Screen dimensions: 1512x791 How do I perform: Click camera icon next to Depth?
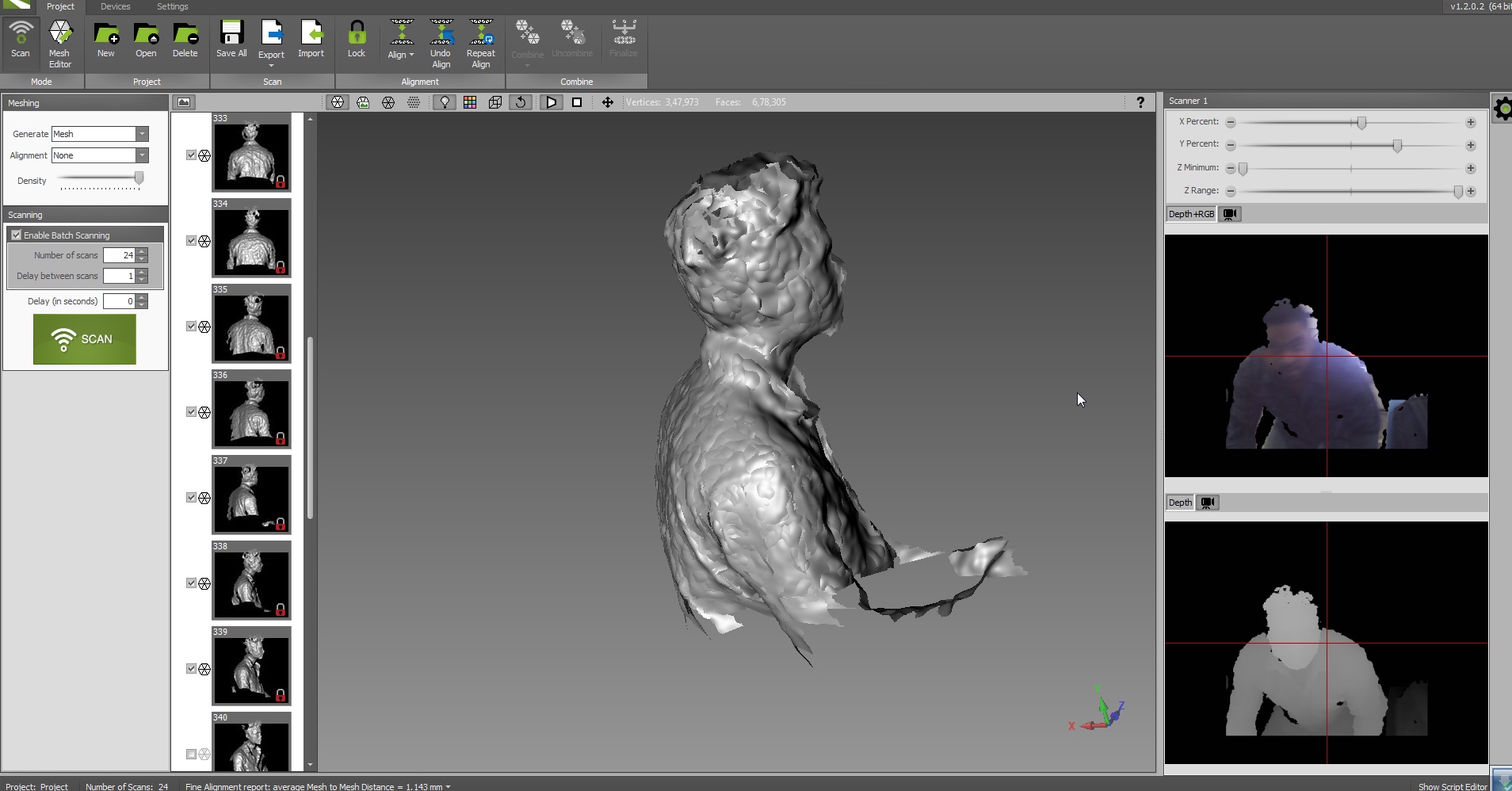coord(1208,502)
